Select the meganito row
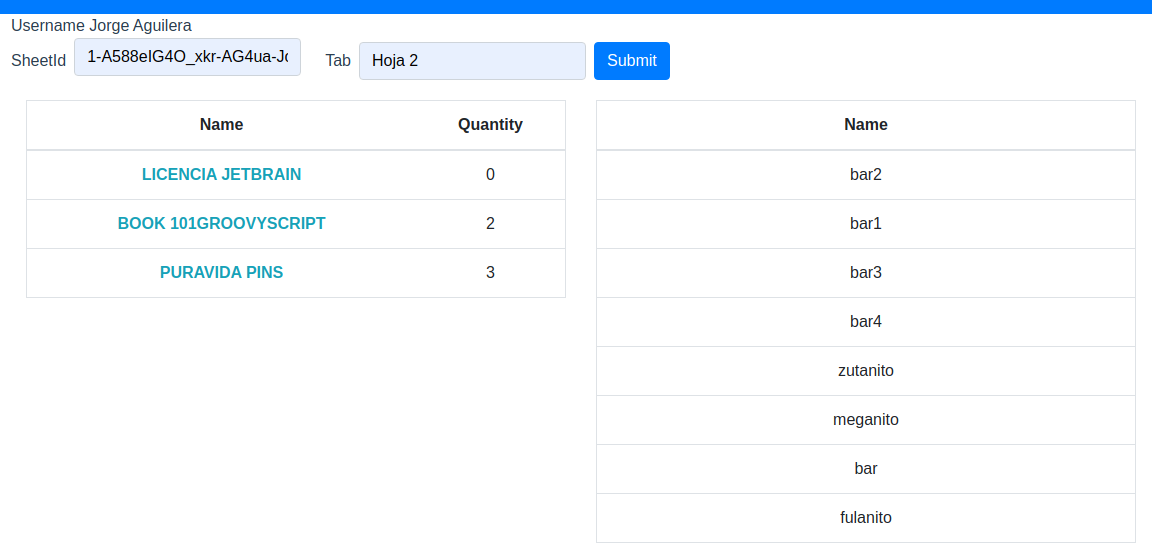The height and width of the screenshot is (543, 1152). 865,419
